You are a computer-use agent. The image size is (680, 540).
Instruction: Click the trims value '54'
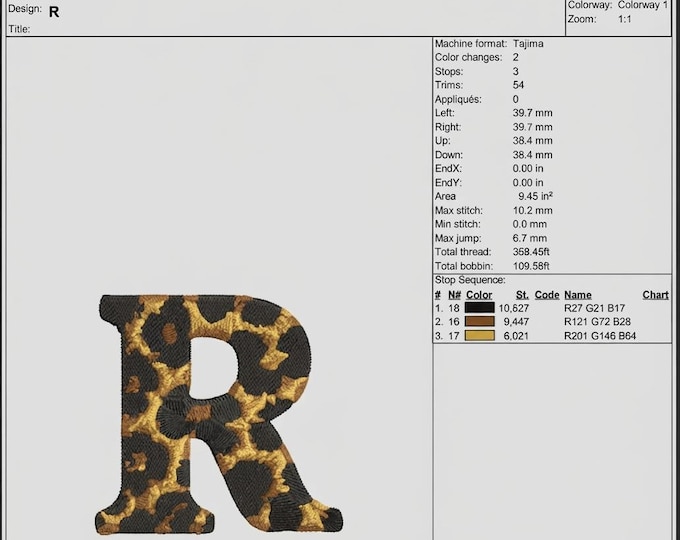[x=518, y=85]
